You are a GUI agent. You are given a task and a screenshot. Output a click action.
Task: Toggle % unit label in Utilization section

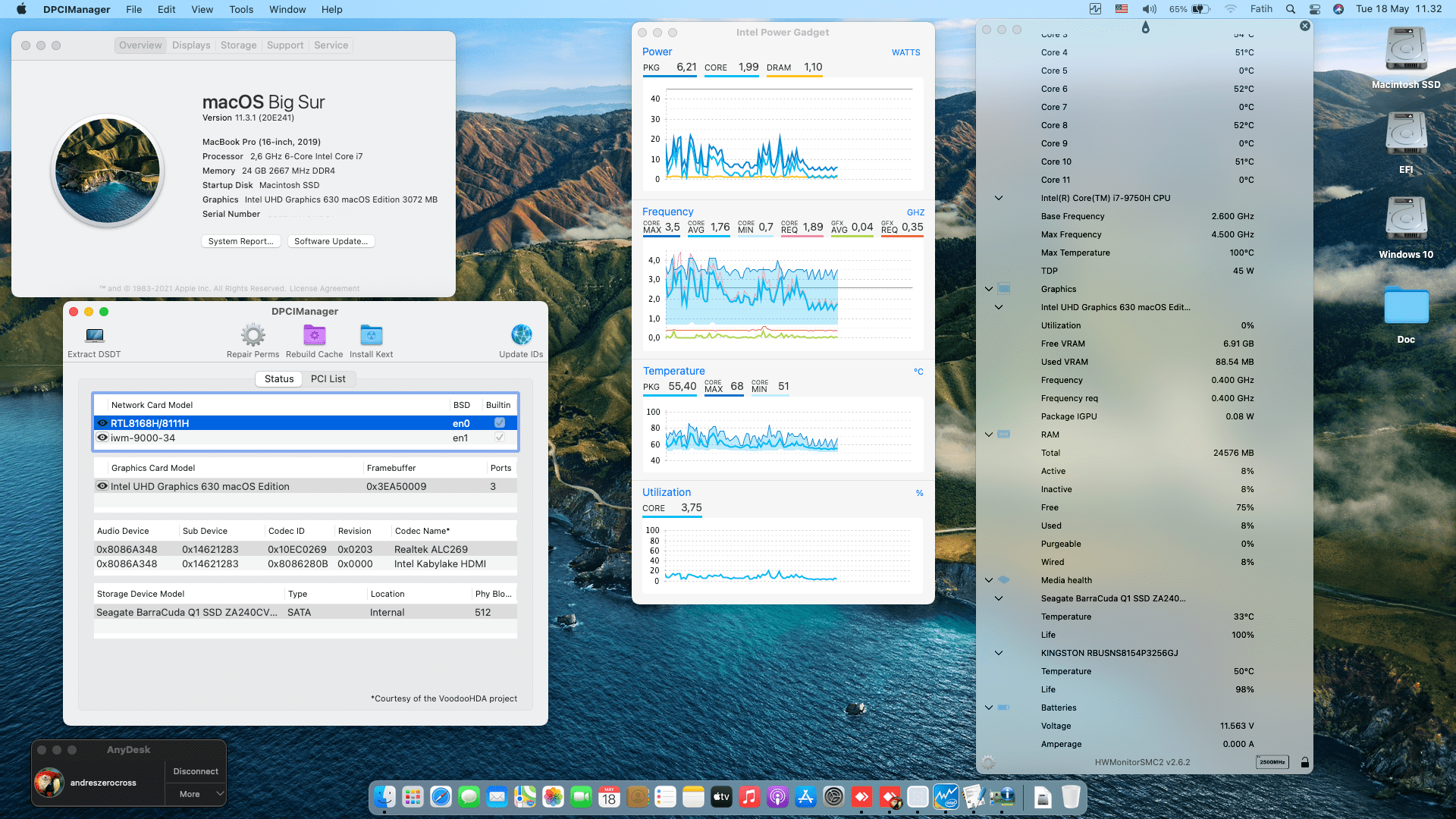click(x=919, y=493)
